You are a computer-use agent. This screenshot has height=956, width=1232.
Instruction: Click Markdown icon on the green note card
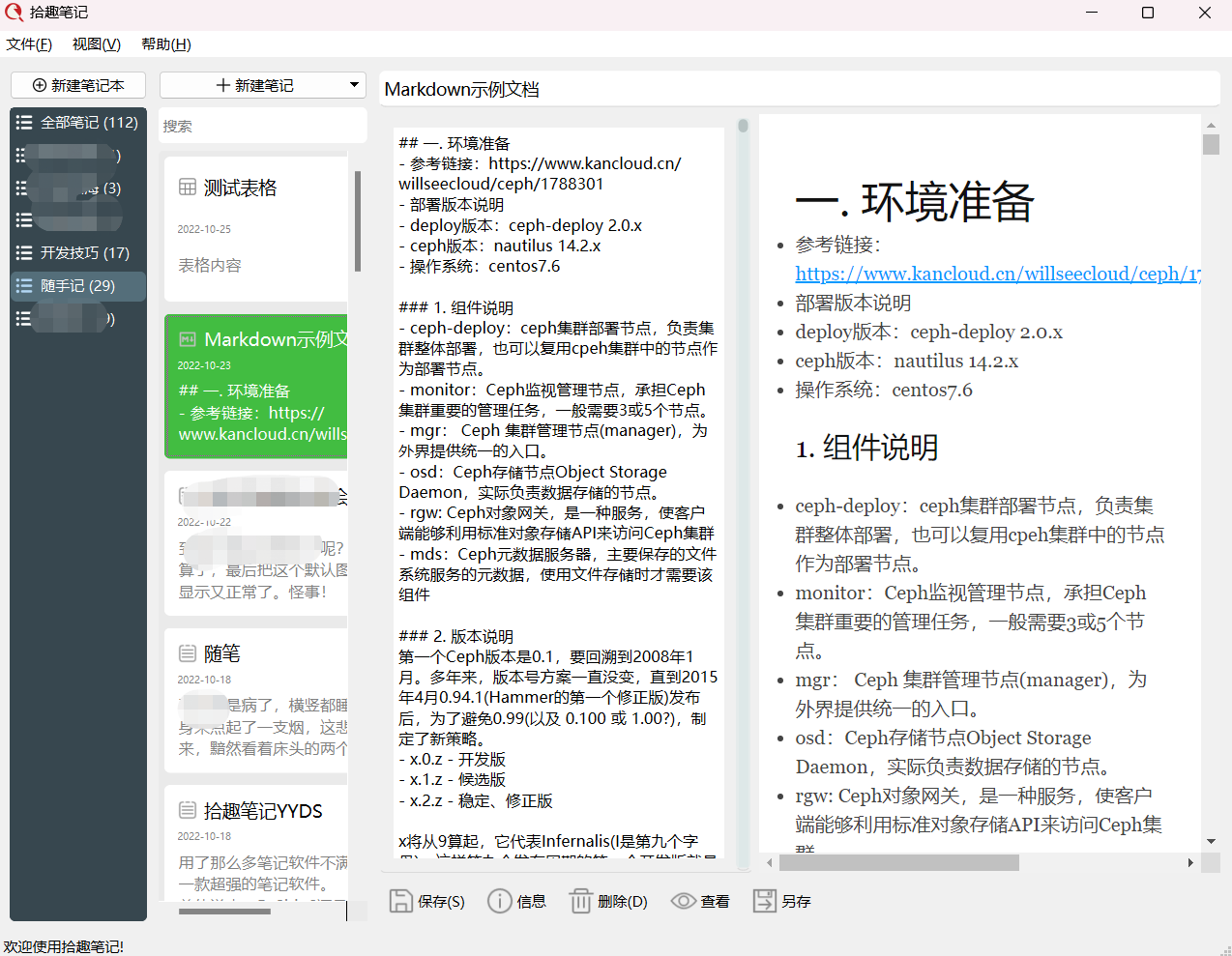click(188, 339)
